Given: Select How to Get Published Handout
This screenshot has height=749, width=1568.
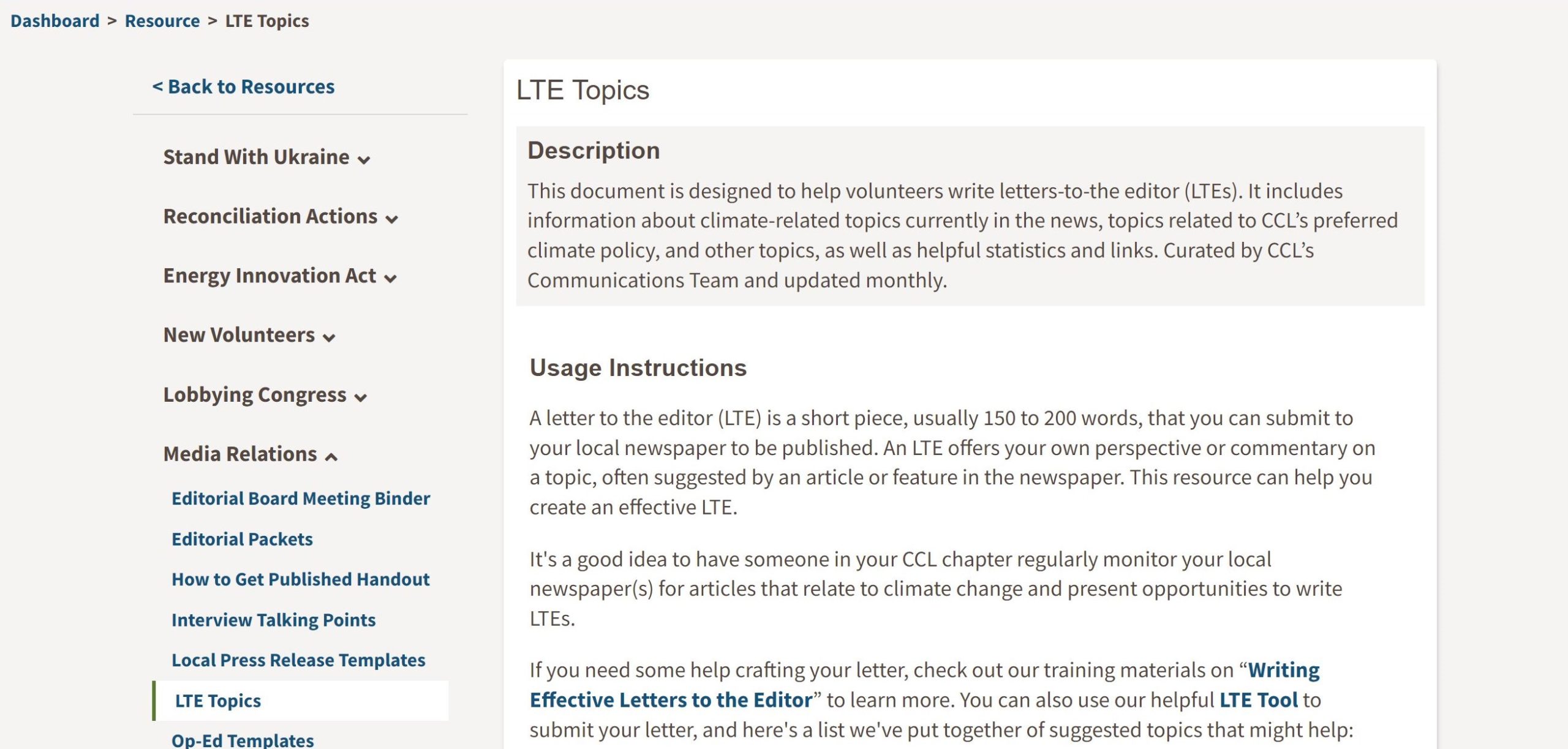Looking at the screenshot, I should pyautogui.click(x=301, y=579).
